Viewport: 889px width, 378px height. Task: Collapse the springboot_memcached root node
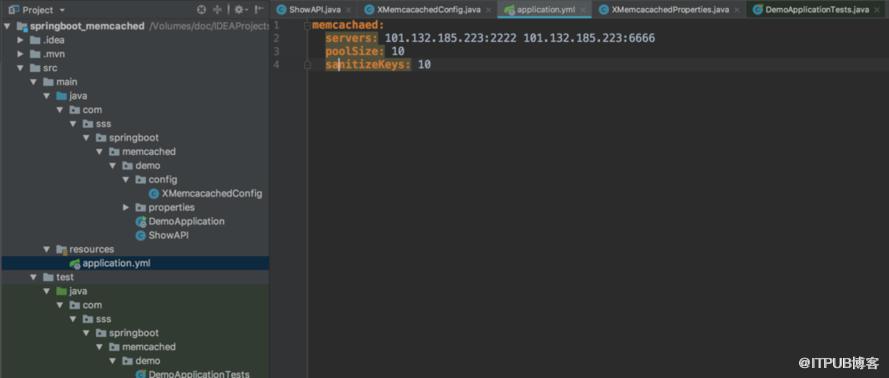click(7, 26)
